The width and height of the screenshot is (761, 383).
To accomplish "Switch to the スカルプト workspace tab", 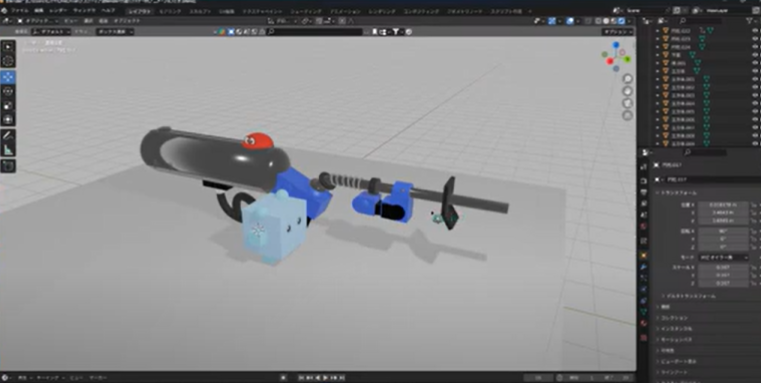I will [x=200, y=11].
